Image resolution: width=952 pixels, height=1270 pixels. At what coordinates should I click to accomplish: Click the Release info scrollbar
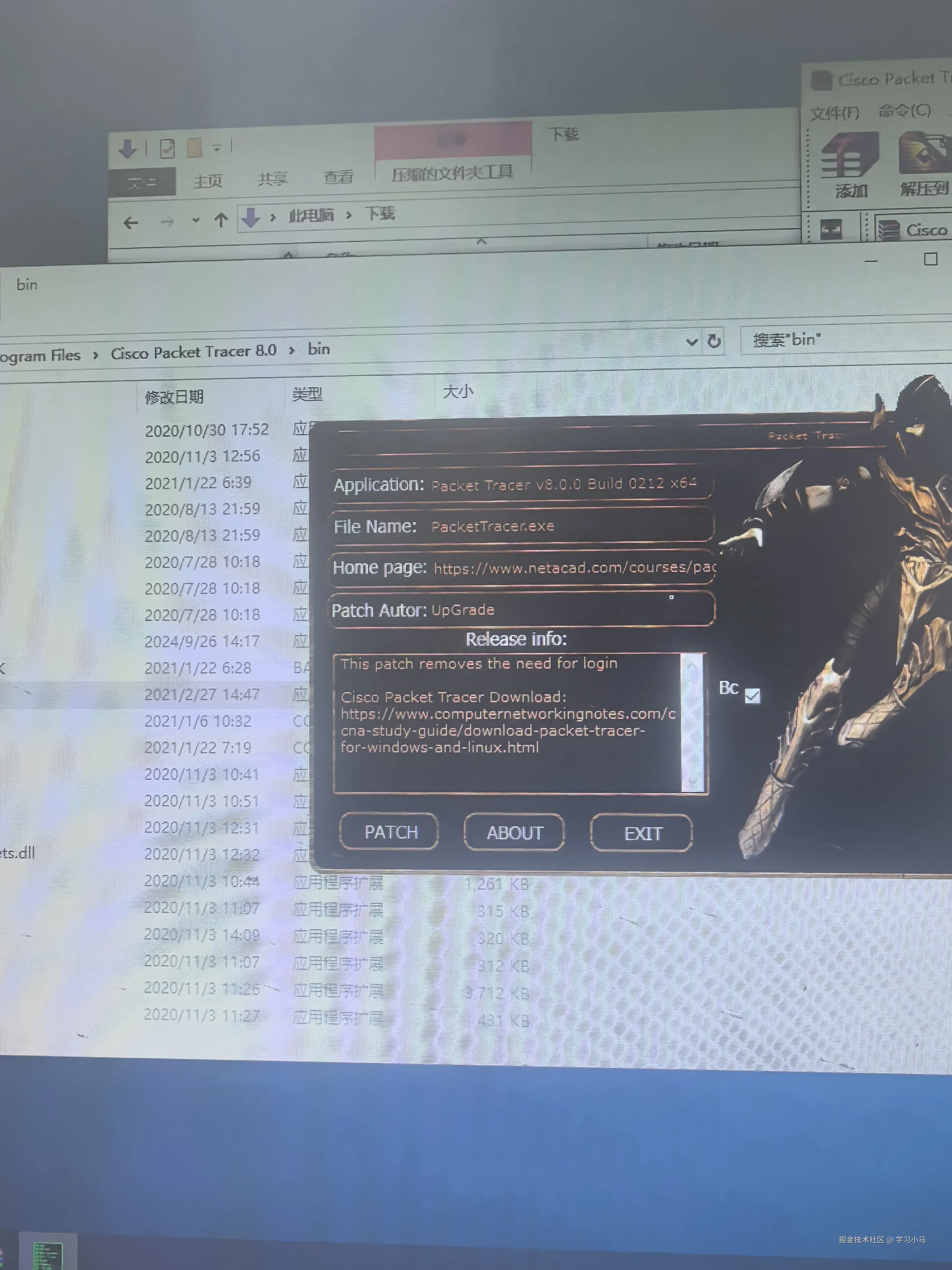[x=692, y=723]
